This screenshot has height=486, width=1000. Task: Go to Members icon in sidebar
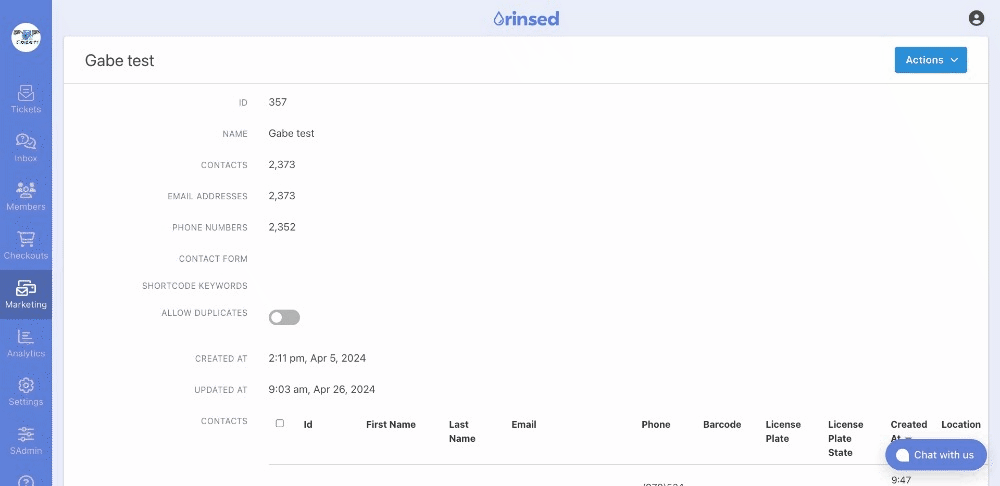pyautogui.click(x=26, y=190)
